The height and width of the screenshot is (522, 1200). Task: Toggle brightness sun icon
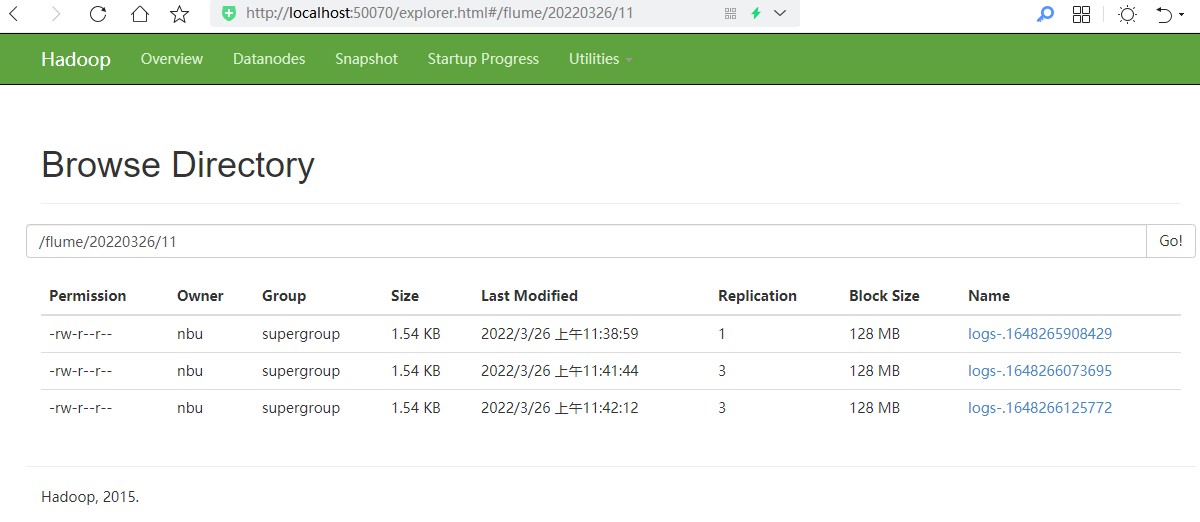pyautogui.click(x=1128, y=14)
